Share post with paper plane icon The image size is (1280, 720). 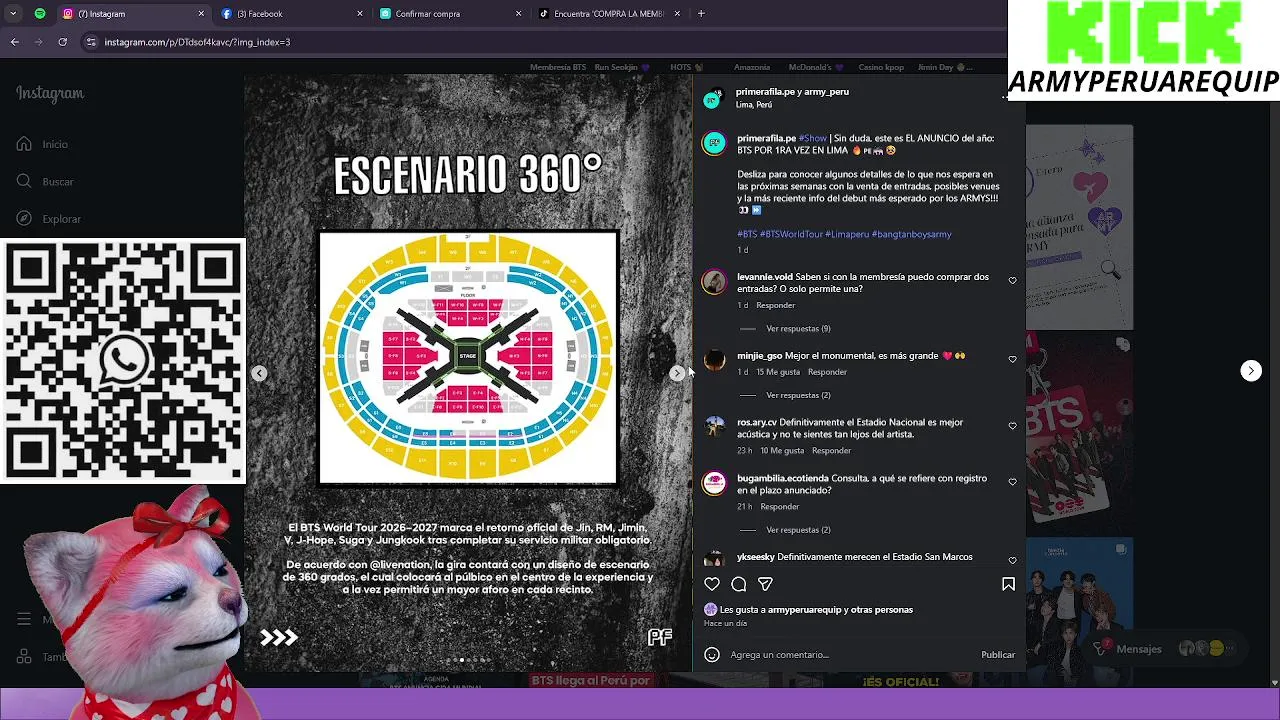point(765,584)
